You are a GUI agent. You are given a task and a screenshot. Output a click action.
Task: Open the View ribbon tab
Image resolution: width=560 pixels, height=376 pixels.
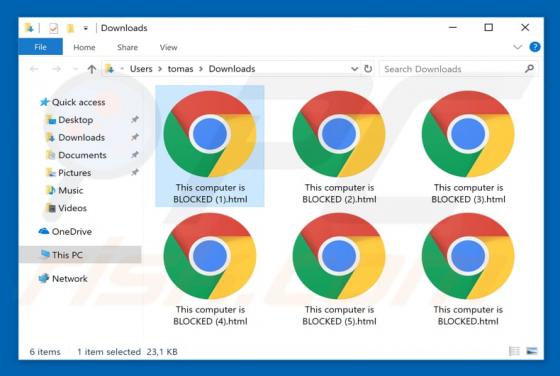(x=168, y=47)
